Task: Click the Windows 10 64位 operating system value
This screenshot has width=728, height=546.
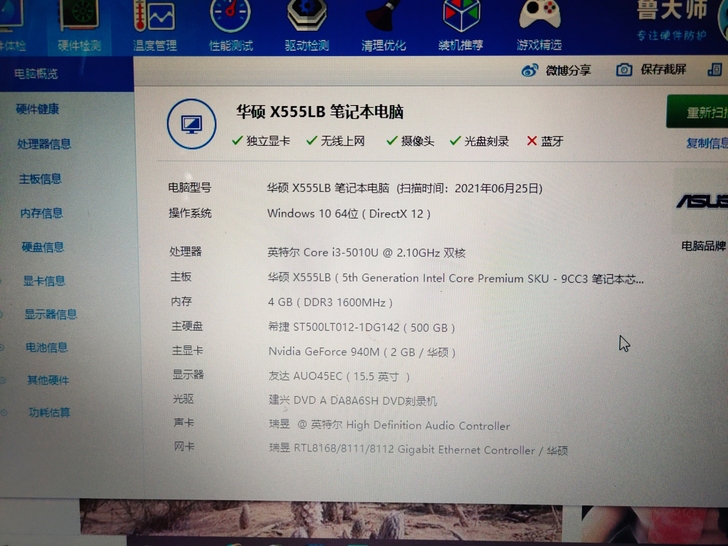Action: pos(349,214)
